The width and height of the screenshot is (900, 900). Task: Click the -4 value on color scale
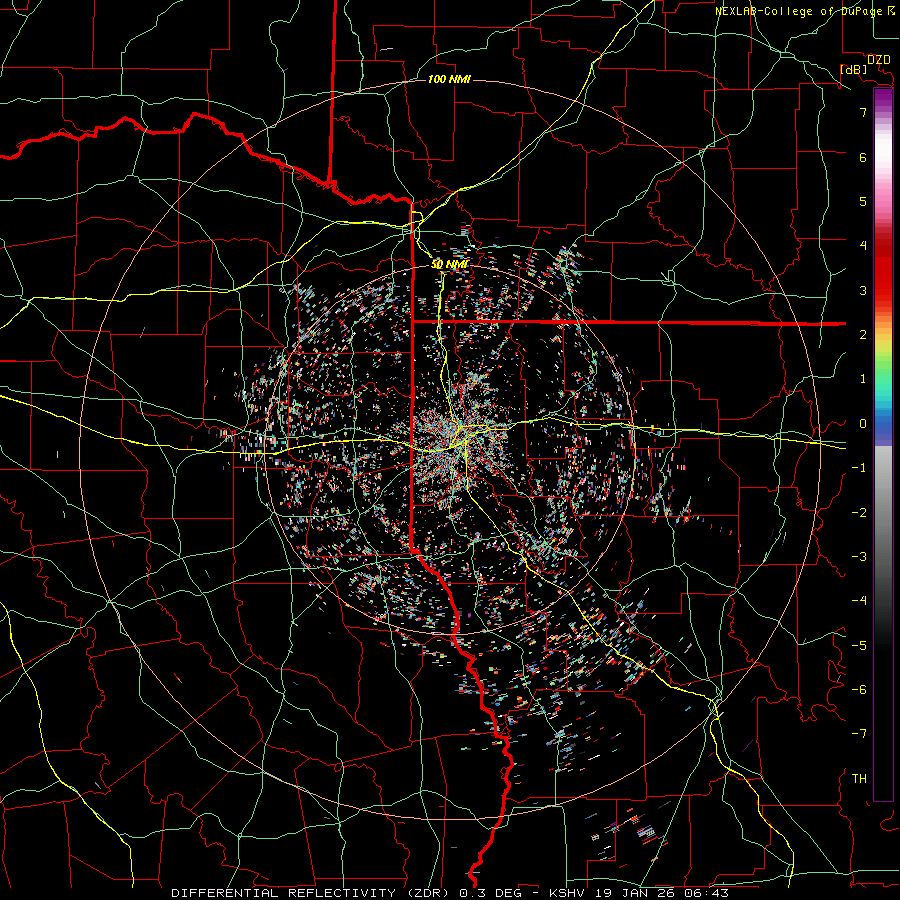click(859, 601)
